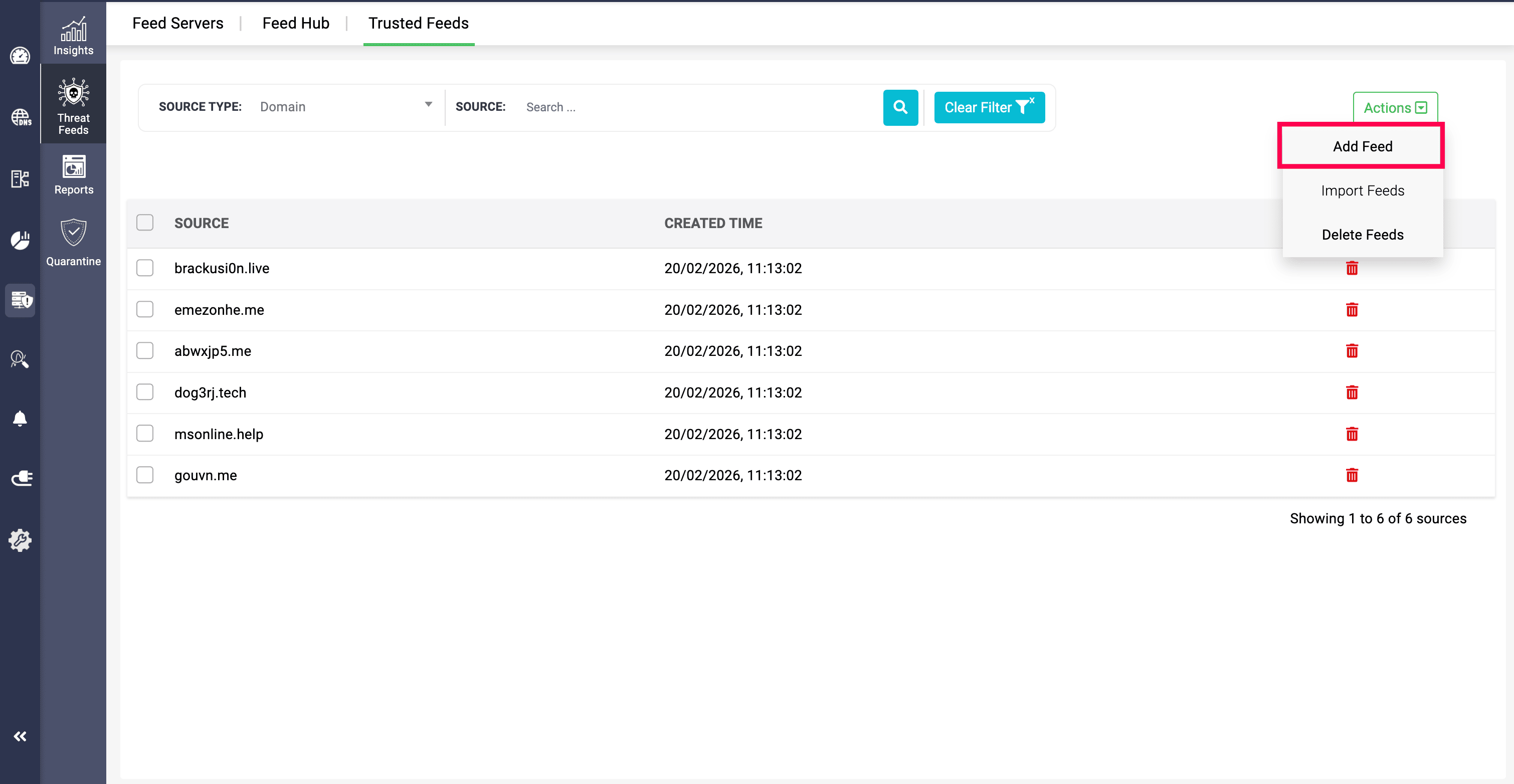Open settings gear wrench icon
Image resolution: width=1514 pixels, height=784 pixels.
pos(20,539)
